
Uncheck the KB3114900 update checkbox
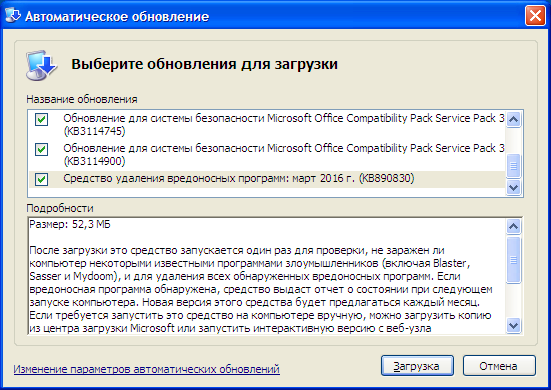[41, 149]
